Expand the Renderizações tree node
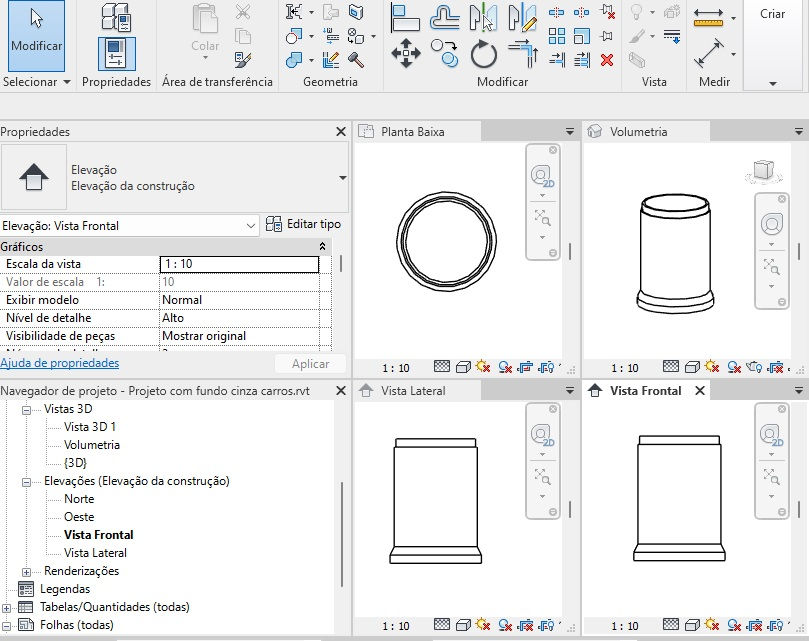This screenshot has width=809, height=641. coord(27,571)
